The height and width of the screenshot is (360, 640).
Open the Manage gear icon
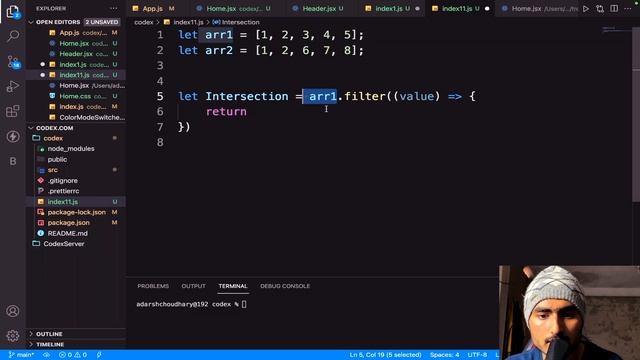coord(13,336)
